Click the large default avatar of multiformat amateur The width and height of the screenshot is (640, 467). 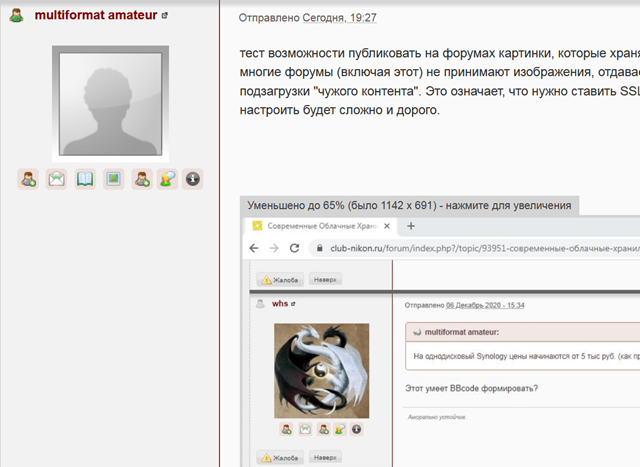point(110,104)
